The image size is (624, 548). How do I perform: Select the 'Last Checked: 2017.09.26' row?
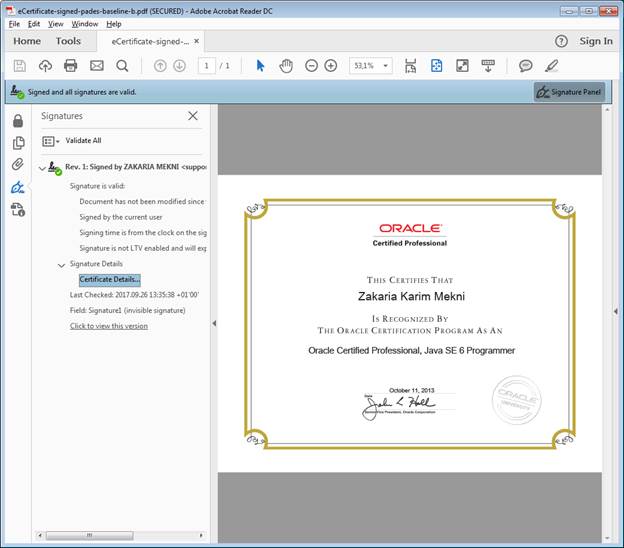tap(134, 295)
